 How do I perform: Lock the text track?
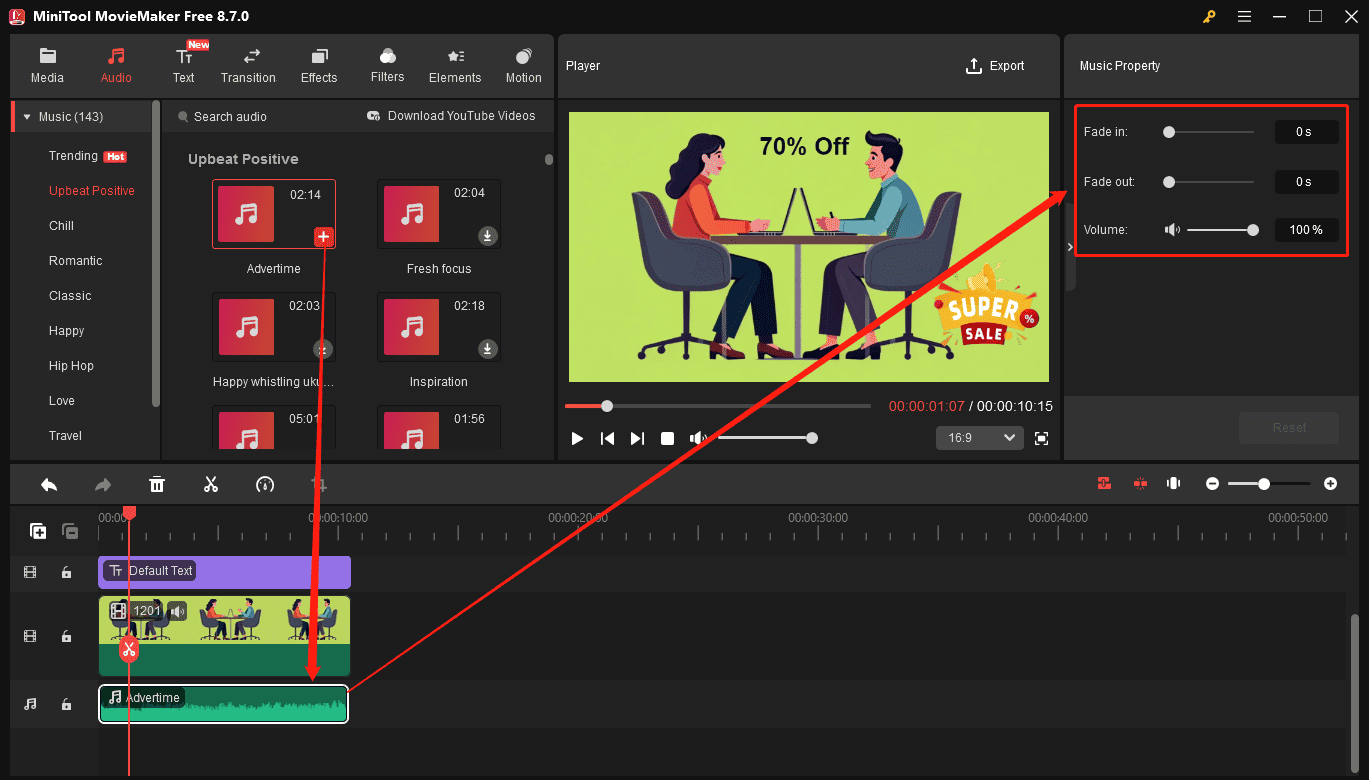tap(66, 573)
